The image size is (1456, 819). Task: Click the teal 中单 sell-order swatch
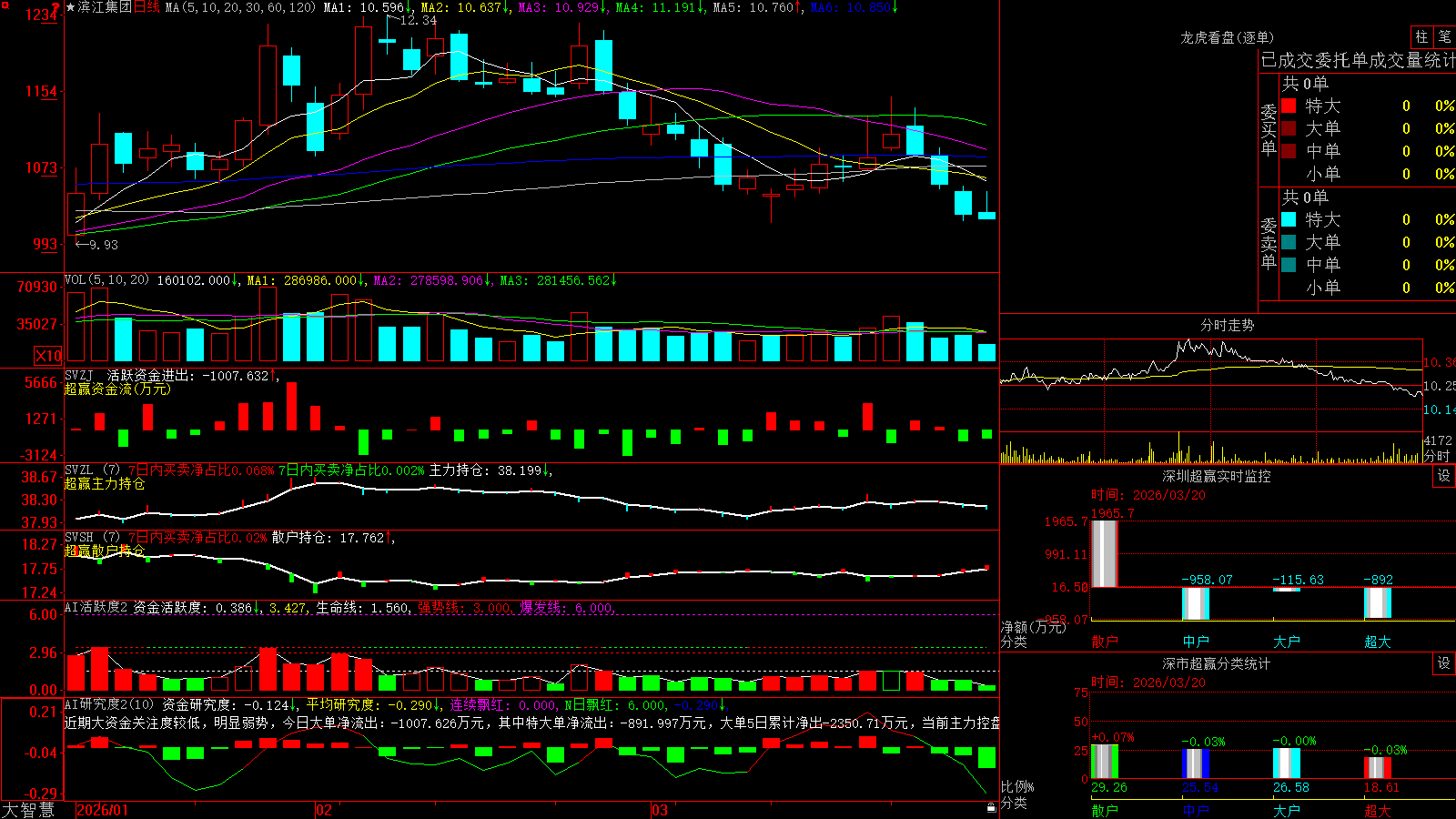pos(1289,265)
